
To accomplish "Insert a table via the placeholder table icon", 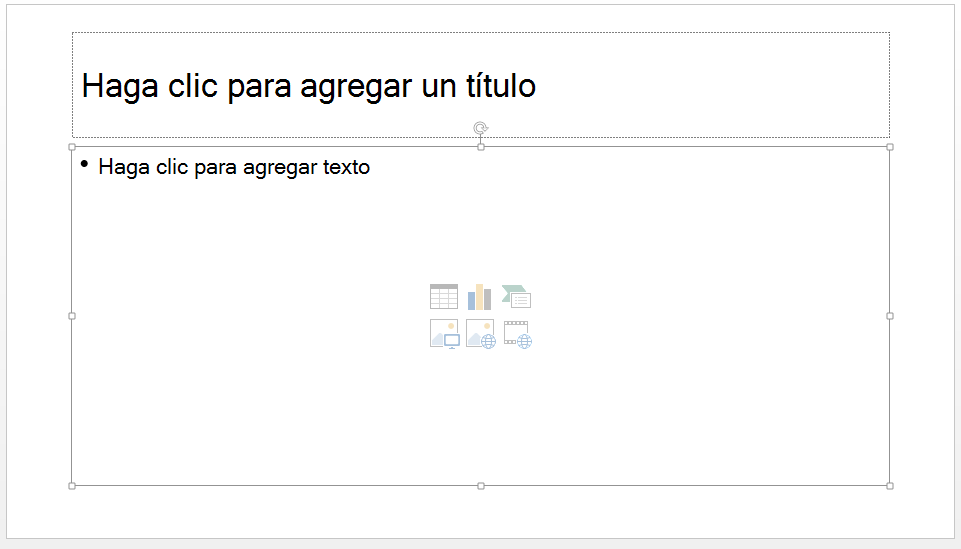I will [444, 297].
